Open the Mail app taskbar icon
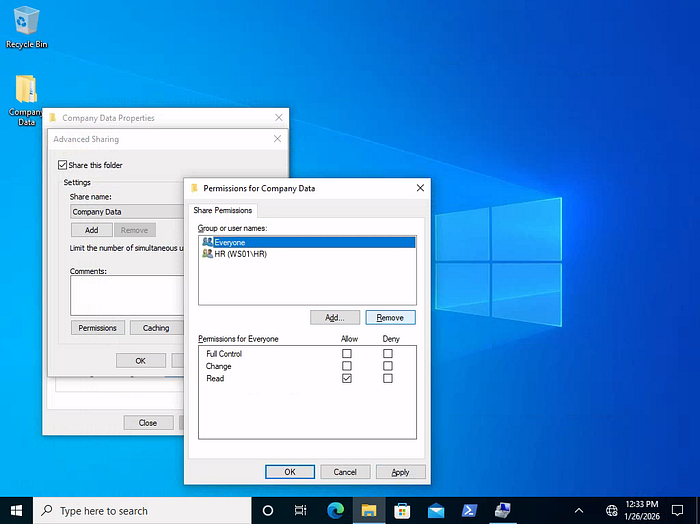The height and width of the screenshot is (524, 700). point(436,510)
